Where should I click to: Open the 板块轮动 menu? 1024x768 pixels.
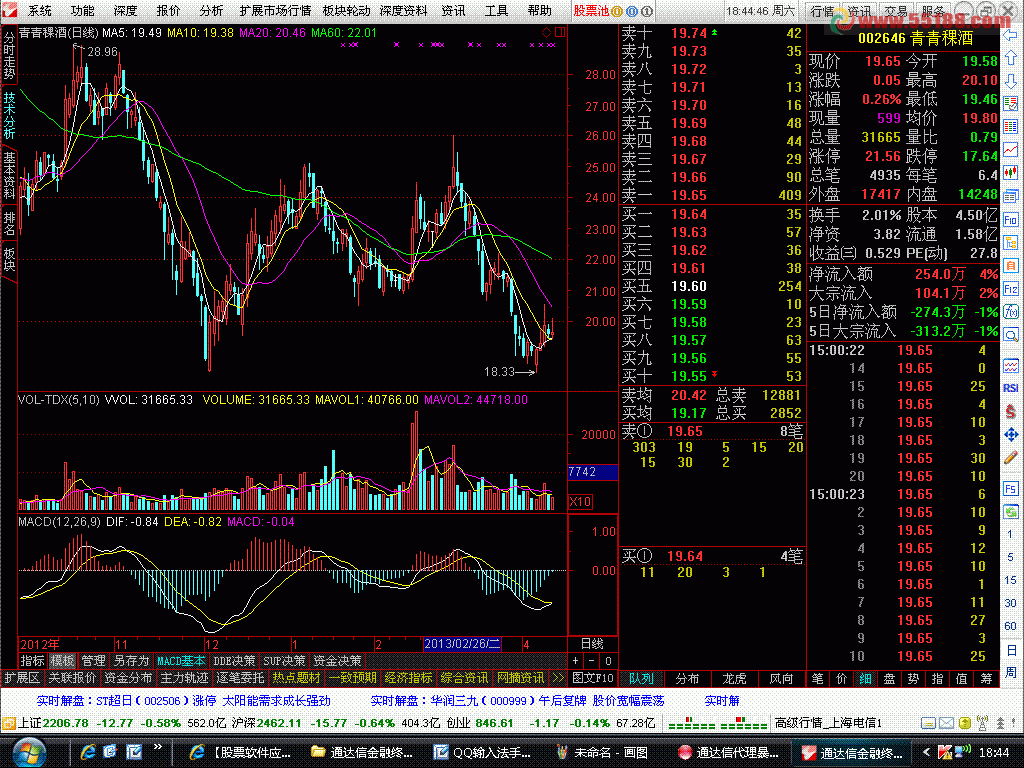[346, 10]
